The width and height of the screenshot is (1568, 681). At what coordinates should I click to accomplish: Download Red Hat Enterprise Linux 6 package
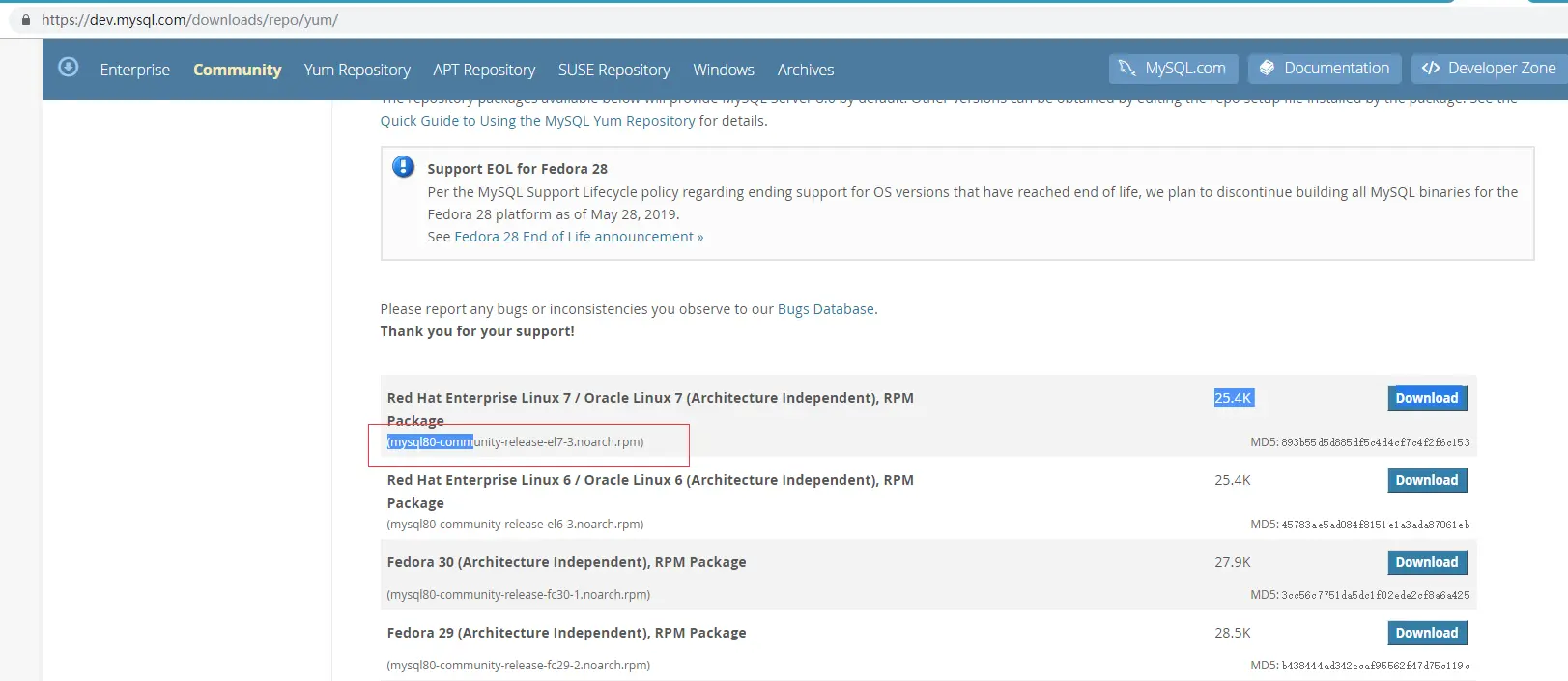click(1427, 480)
